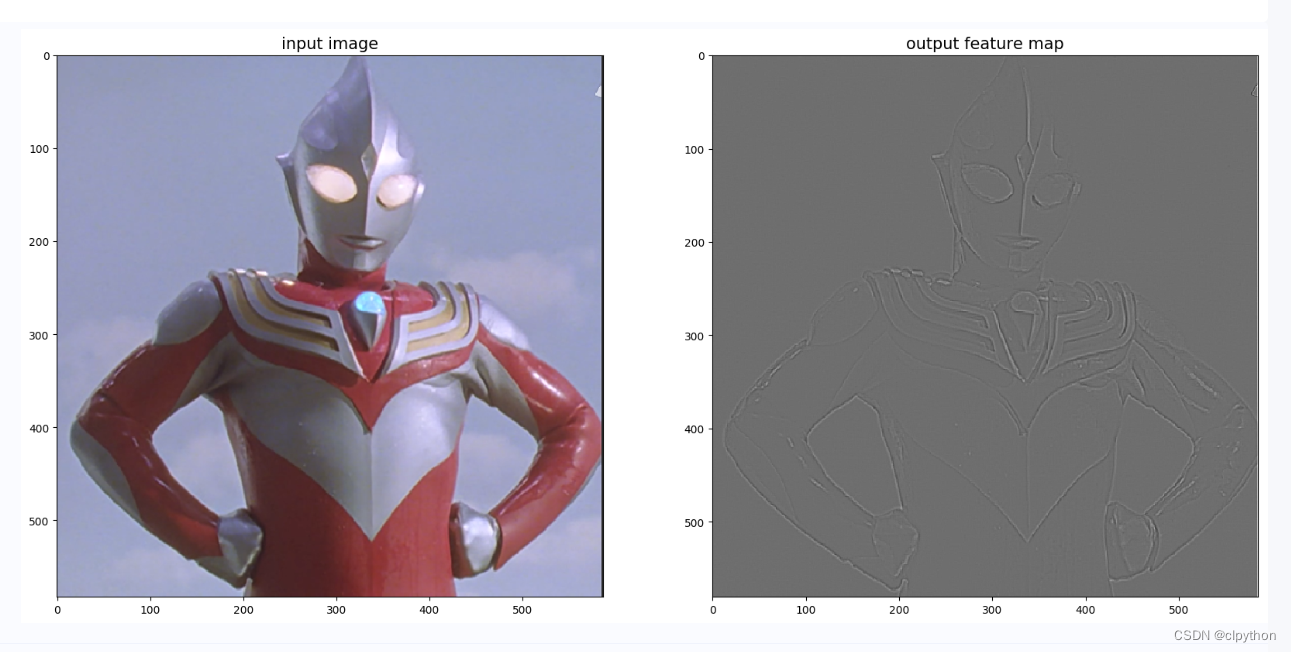Click y-axis tick 500 beside input image
This screenshot has height=652, width=1291.
[x=39, y=521]
